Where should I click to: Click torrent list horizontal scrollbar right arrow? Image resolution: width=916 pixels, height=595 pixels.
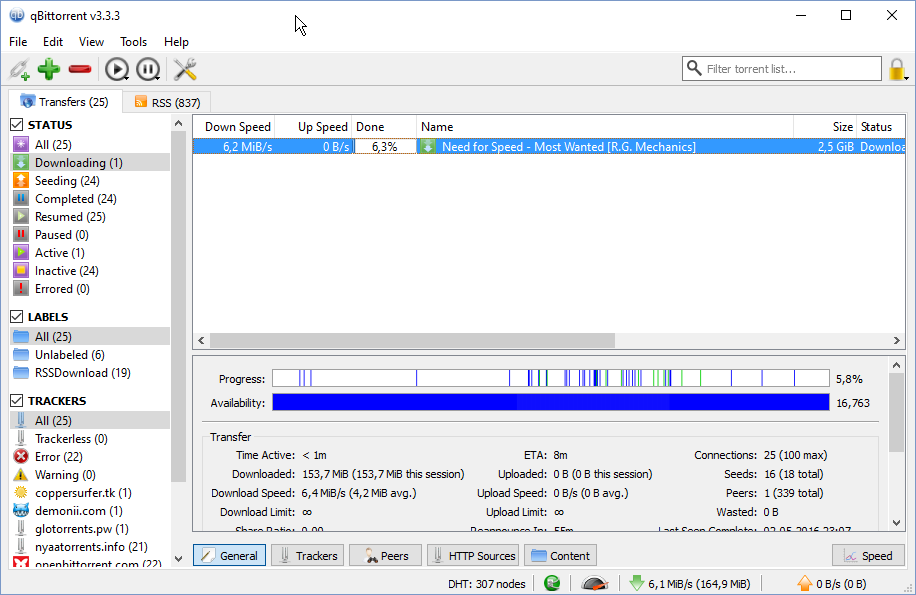tap(897, 340)
